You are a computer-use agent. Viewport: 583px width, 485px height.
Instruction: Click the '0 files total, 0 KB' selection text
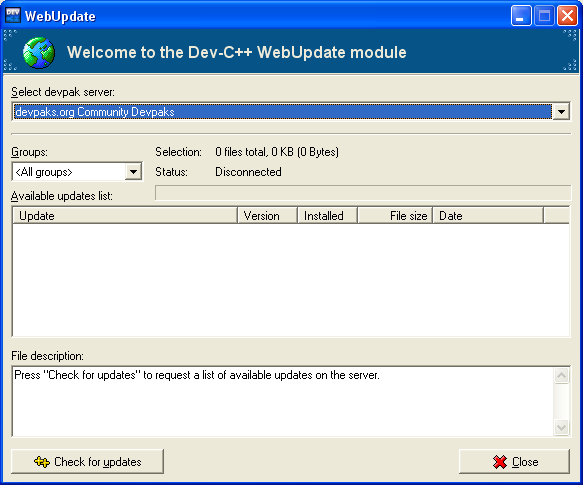277,152
